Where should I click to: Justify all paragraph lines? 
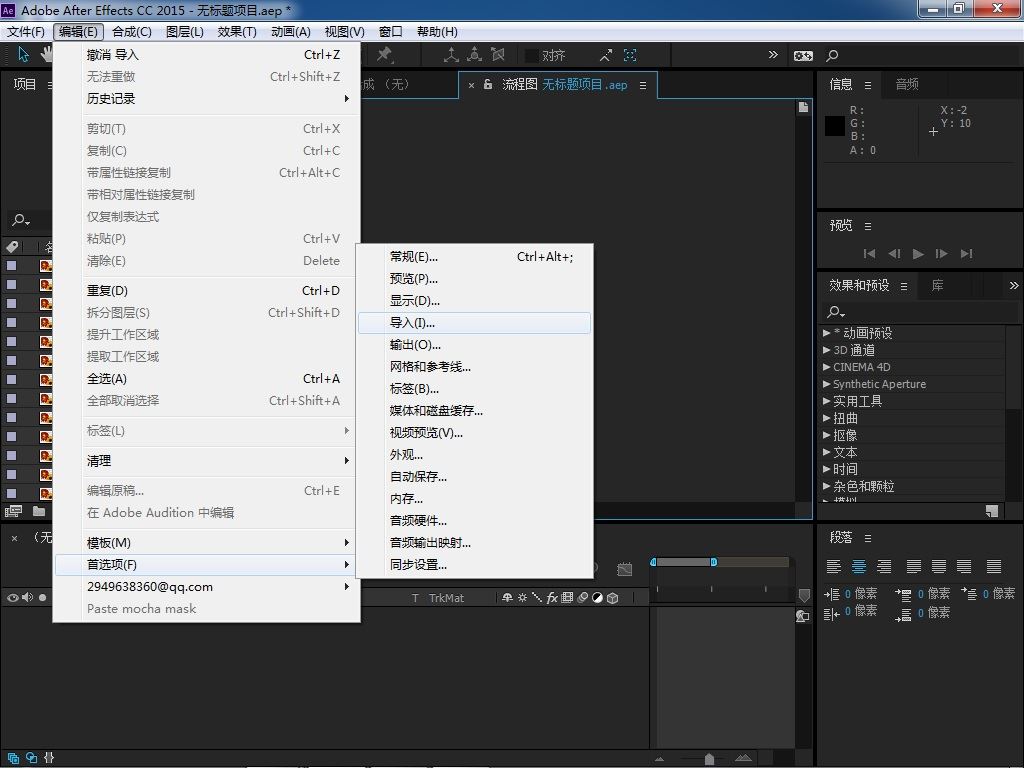click(x=993, y=566)
